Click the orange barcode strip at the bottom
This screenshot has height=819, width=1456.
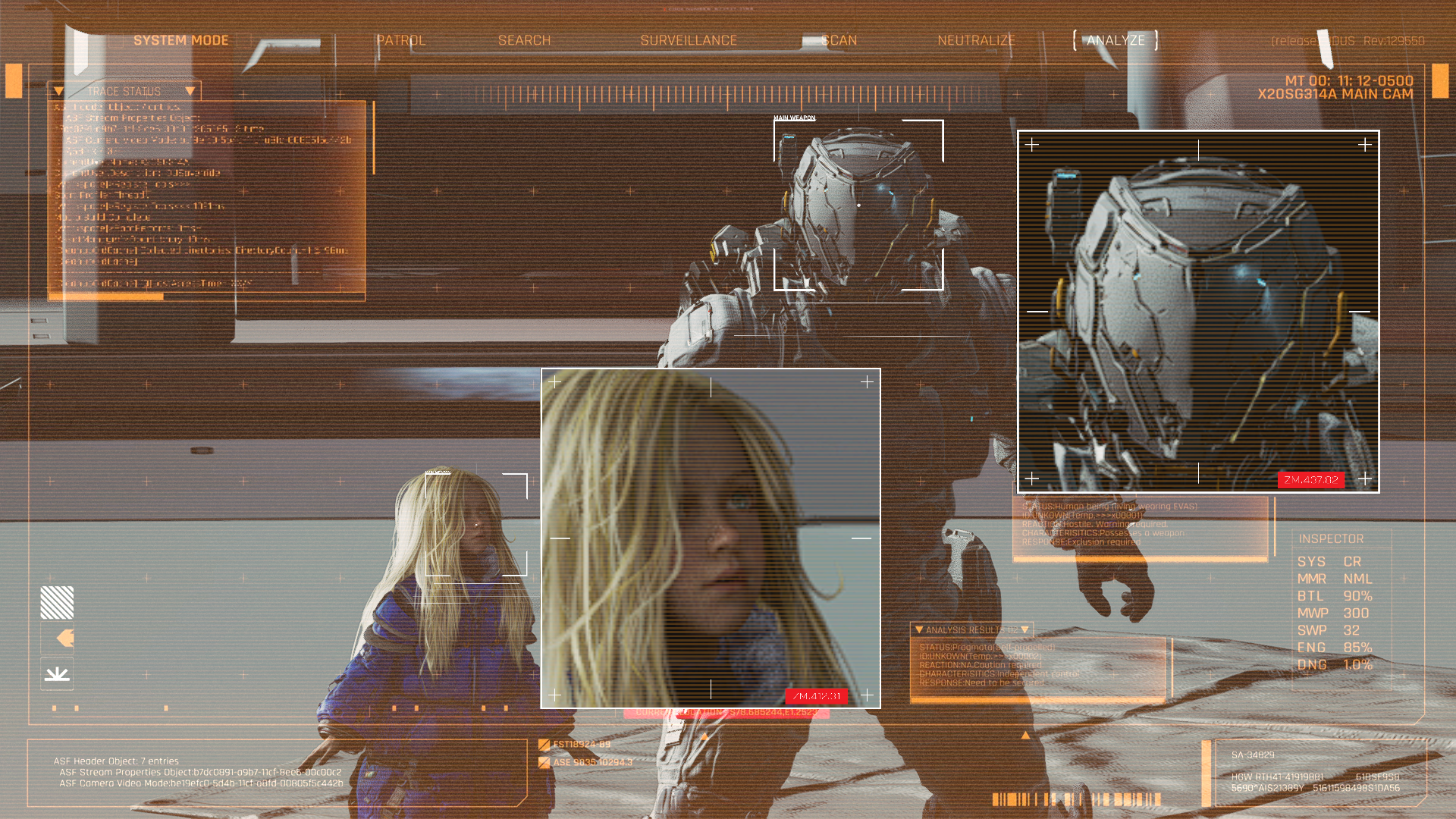pos(1076,799)
